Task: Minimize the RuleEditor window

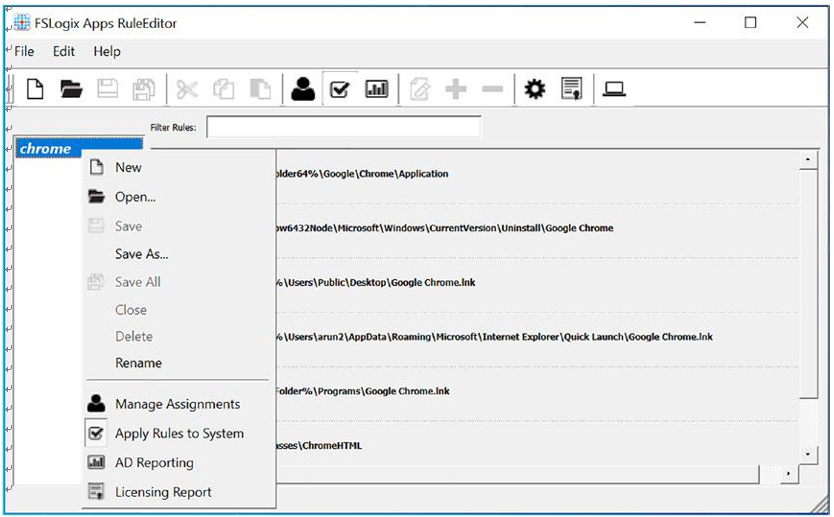Action: [x=700, y=22]
